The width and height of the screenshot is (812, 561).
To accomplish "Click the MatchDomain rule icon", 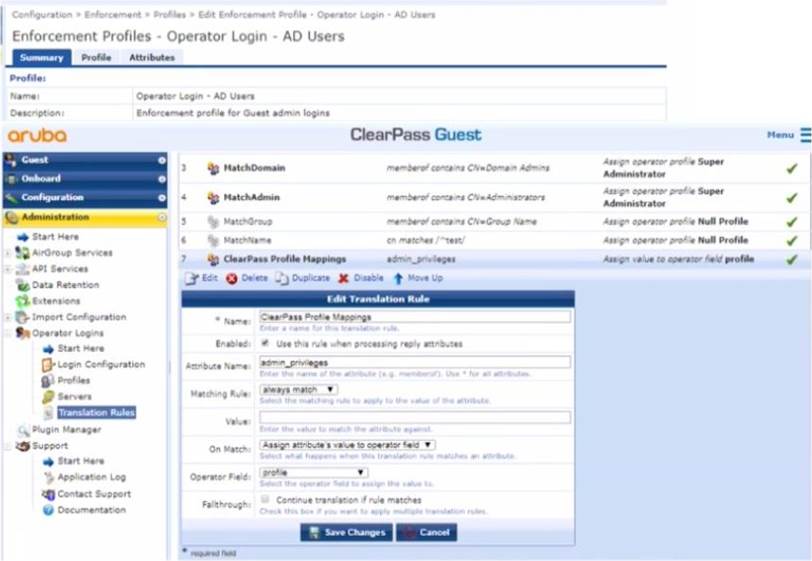I will 213,168.
